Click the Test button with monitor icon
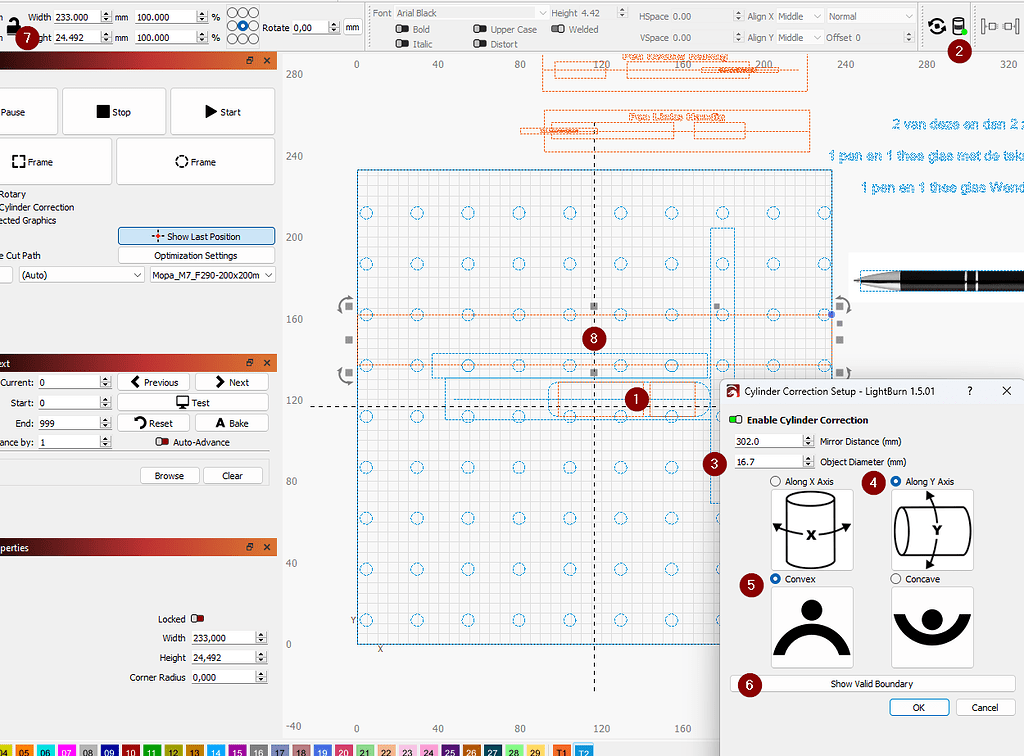The image size is (1024, 756). click(x=193, y=403)
